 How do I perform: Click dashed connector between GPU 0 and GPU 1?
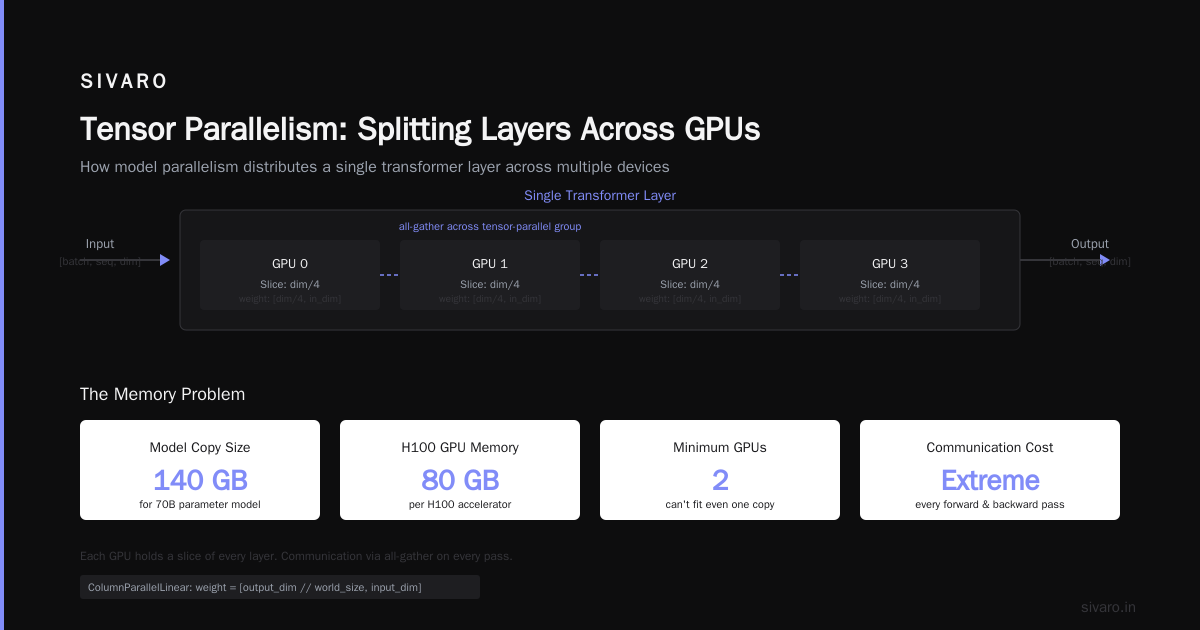pos(390,275)
